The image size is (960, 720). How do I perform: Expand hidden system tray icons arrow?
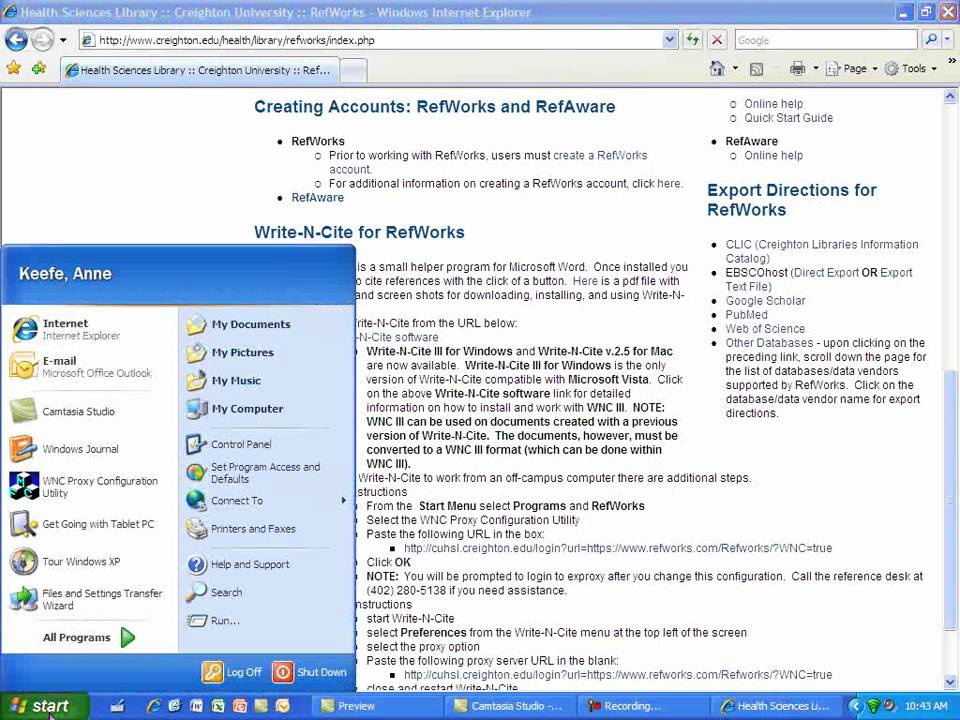[x=855, y=707]
